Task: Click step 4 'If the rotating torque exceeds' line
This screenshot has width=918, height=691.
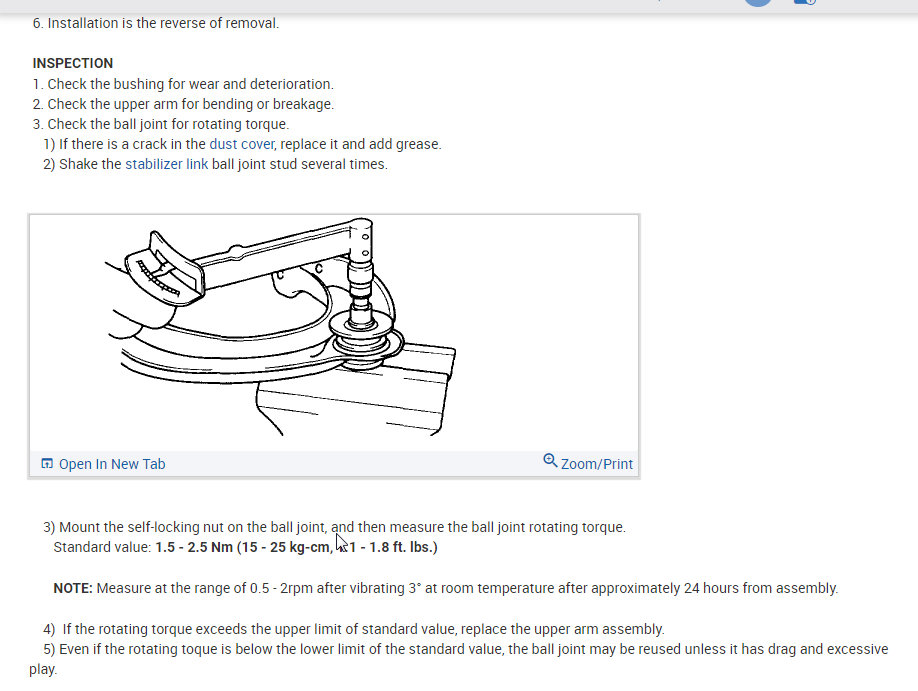Action: tap(354, 629)
